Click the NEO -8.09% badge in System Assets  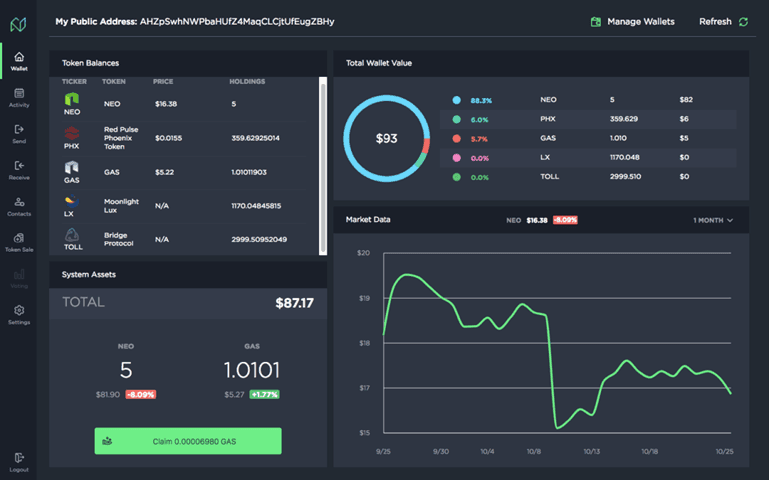point(141,394)
